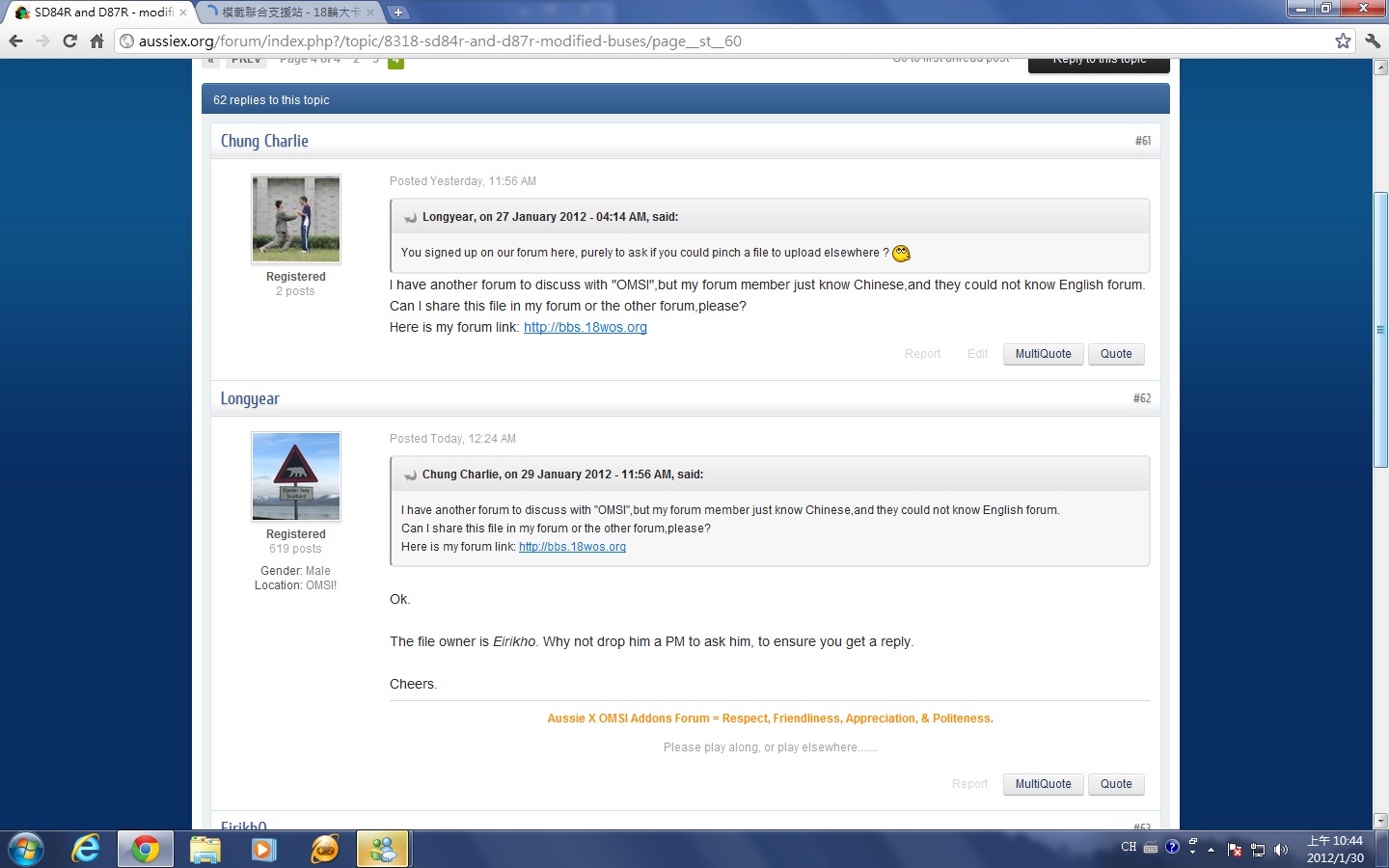Screen dimensions: 1389x868
Task: Open a new tab with plus button
Action: pyautogui.click(x=397, y=13)
